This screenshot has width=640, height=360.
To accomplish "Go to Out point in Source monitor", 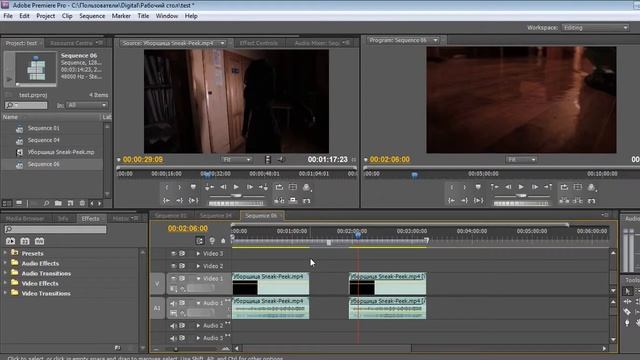I will click(x=179, y=200).
